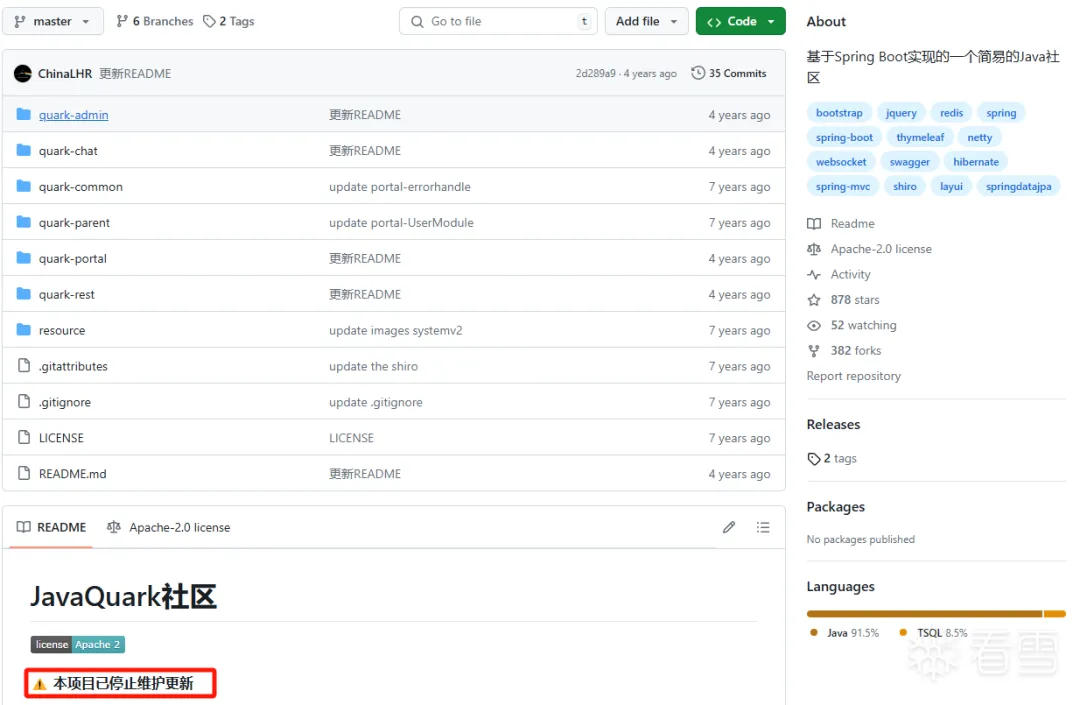
Task: Click the README.md file icon
Action: click(24, 472)
